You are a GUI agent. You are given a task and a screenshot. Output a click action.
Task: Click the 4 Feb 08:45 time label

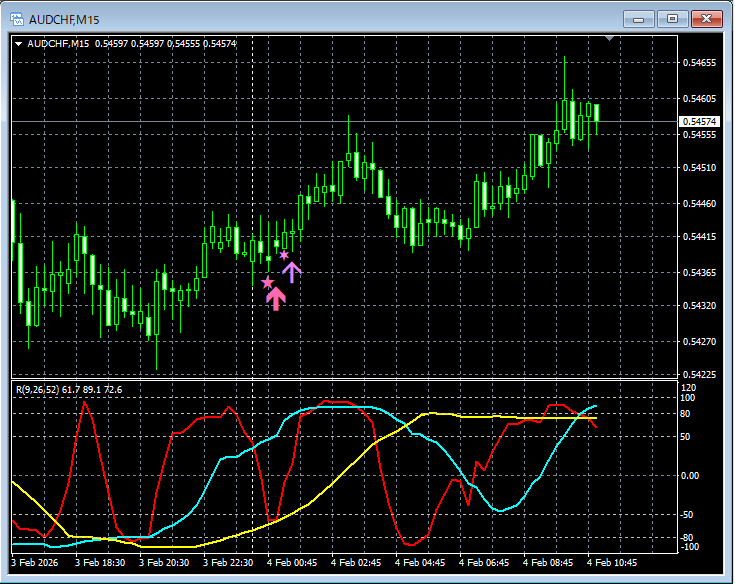point(548,562)
